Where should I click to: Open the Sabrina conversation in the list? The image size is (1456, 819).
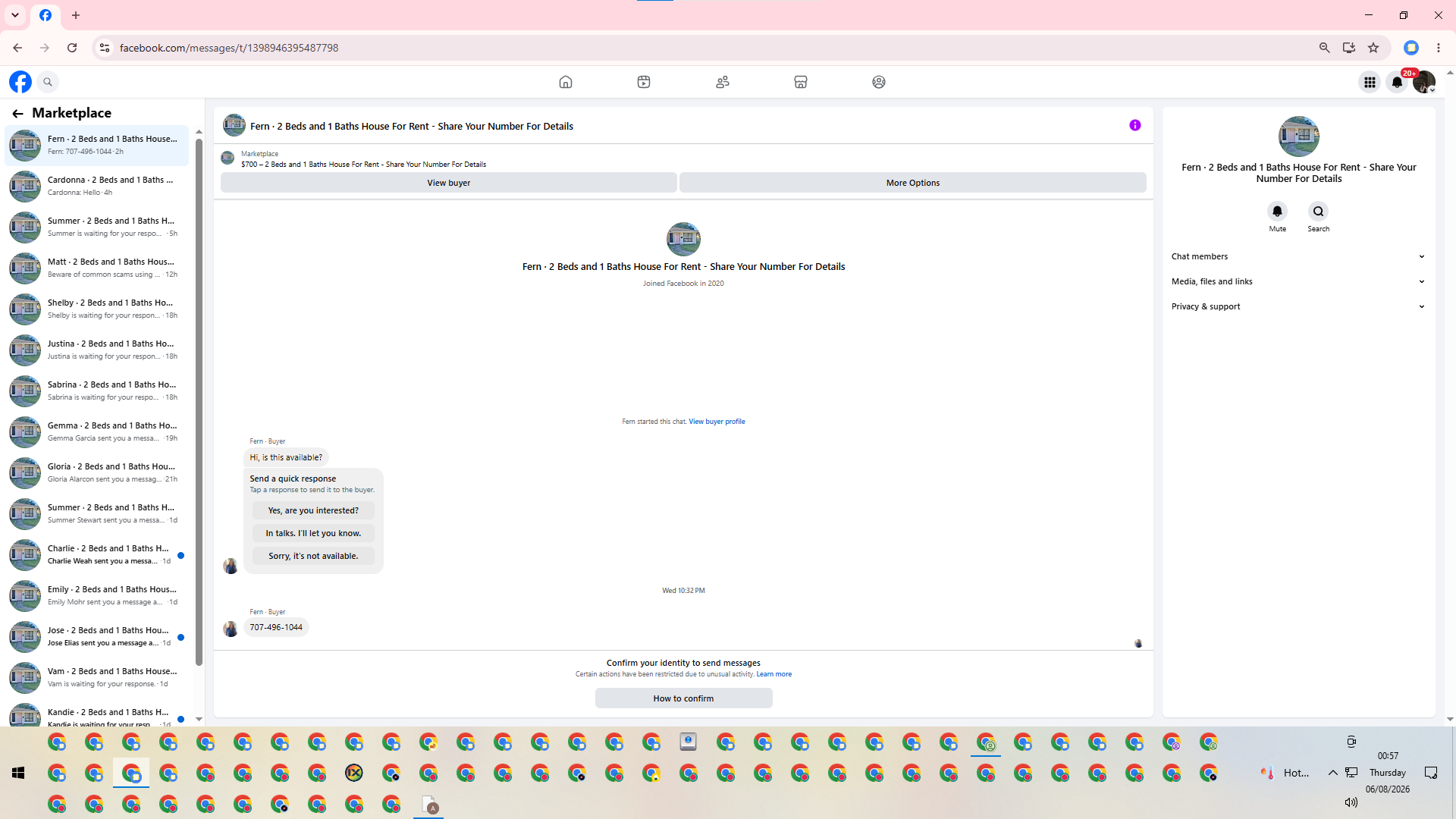(x=97, y=391)
